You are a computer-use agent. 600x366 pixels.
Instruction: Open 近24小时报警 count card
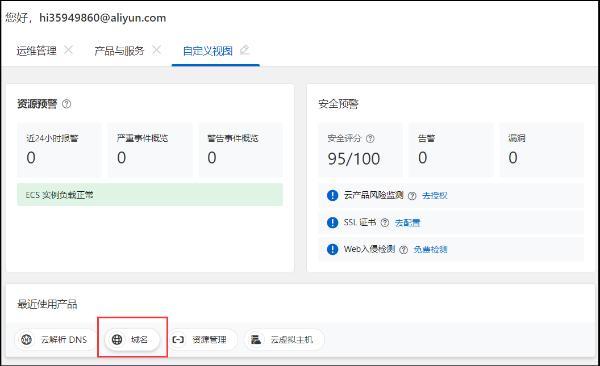(x=59, y=150)
